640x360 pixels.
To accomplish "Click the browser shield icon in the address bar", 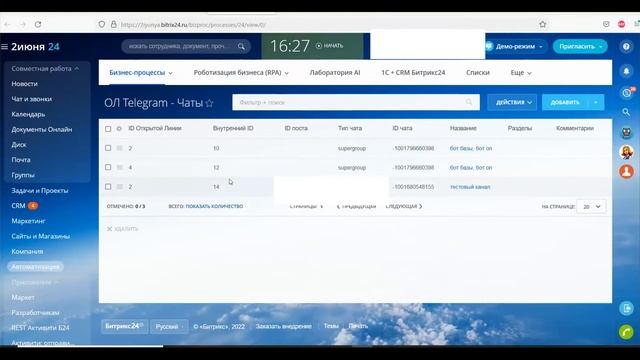I will coord(102,24).
